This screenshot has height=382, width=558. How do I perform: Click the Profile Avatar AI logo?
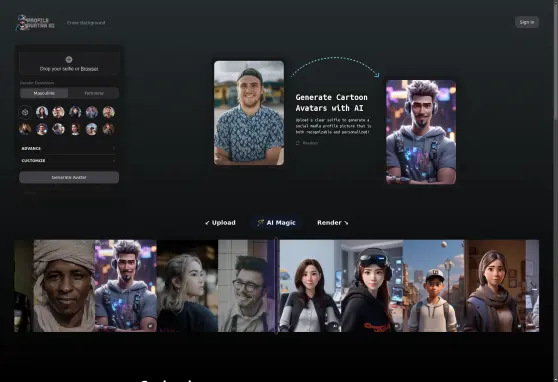pyautogui.click(x=35, y=23)
